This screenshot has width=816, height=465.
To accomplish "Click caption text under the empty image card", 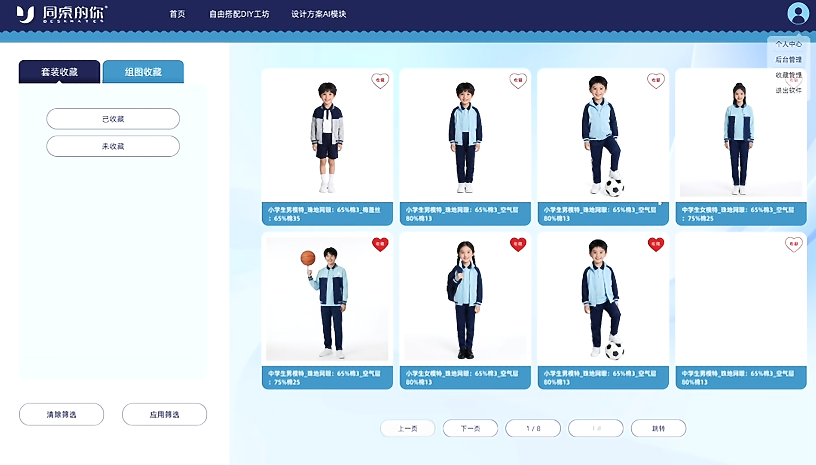I will point(741,378).
